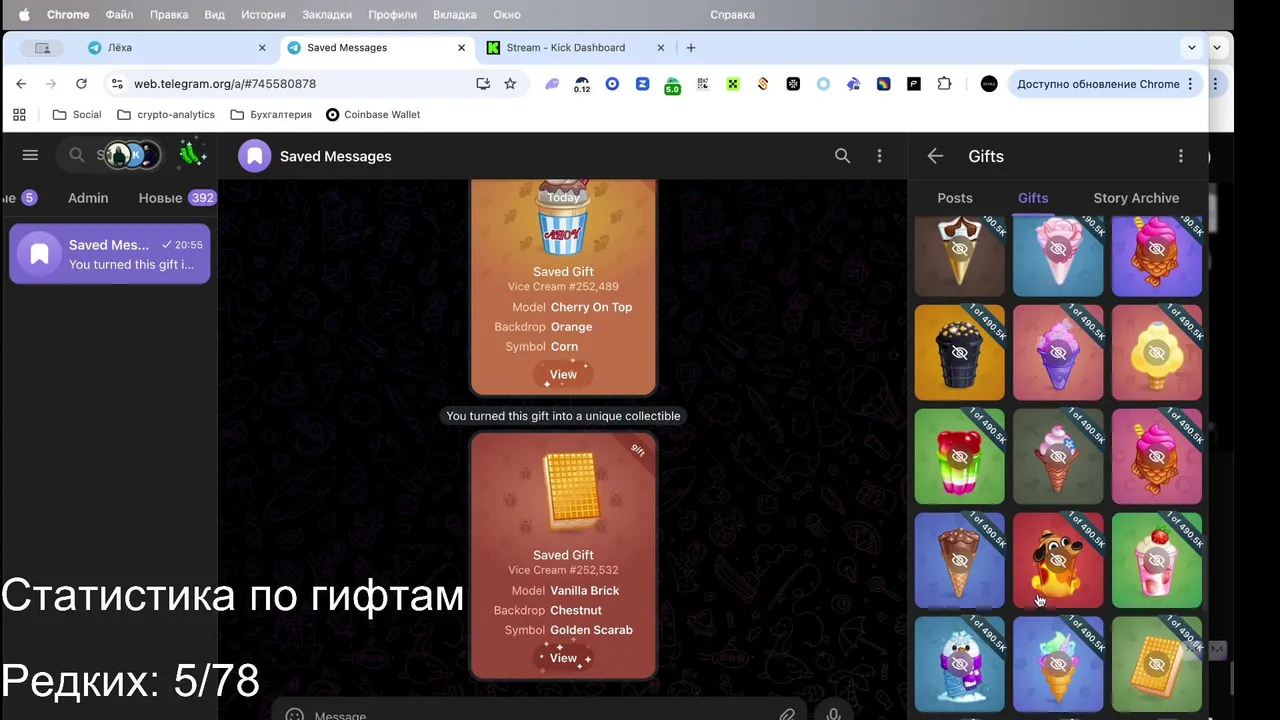Open the Telegram hamburger main menu
Image resolution: width=1280 pixels, height=720 pixels.
pyautogui.click(x=30, y=155)
